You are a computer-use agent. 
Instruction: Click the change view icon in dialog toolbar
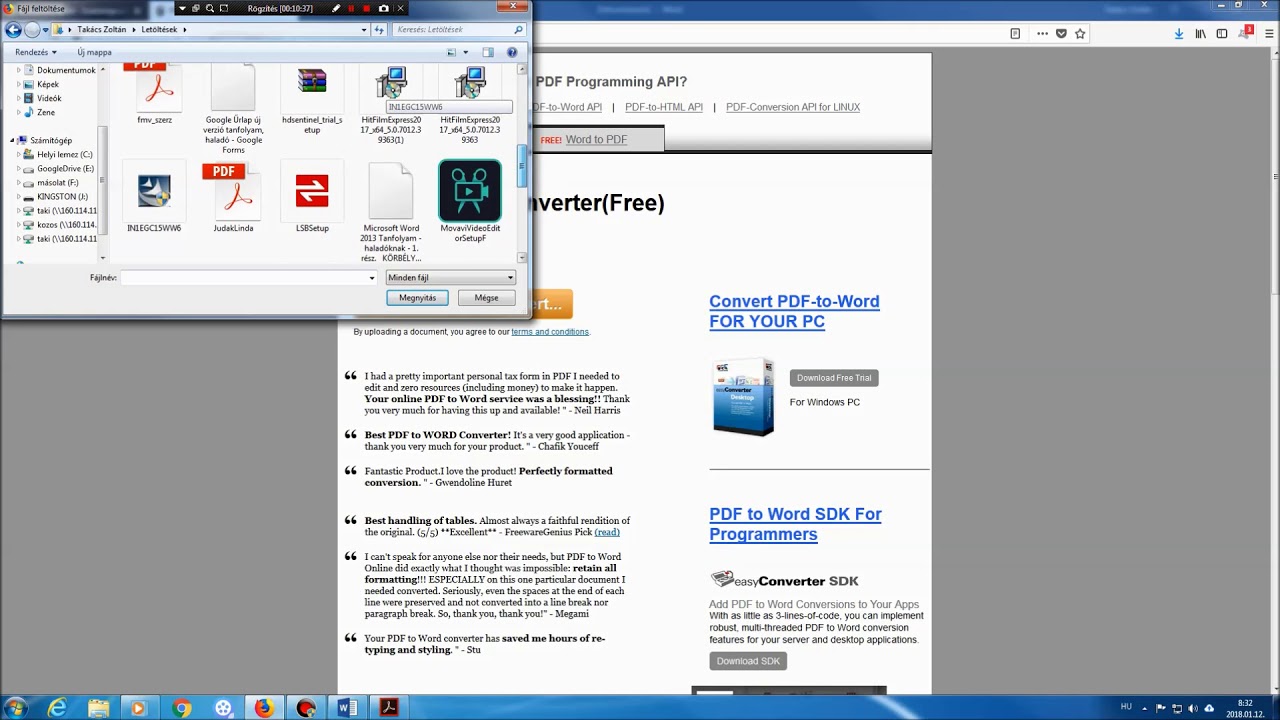(451, 52)
